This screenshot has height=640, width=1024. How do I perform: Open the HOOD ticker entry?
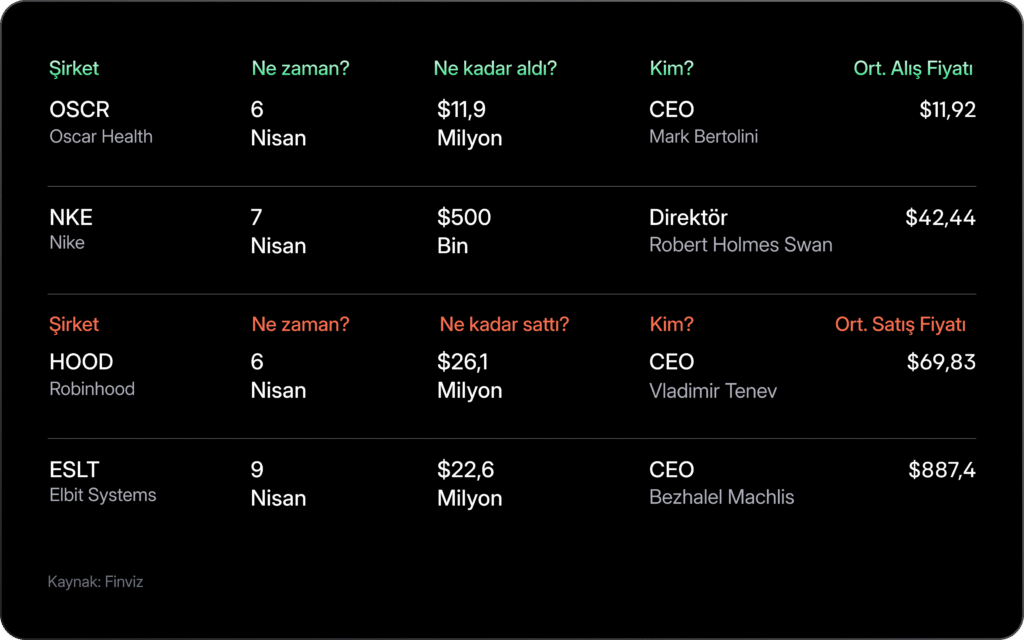pos(81,362)
